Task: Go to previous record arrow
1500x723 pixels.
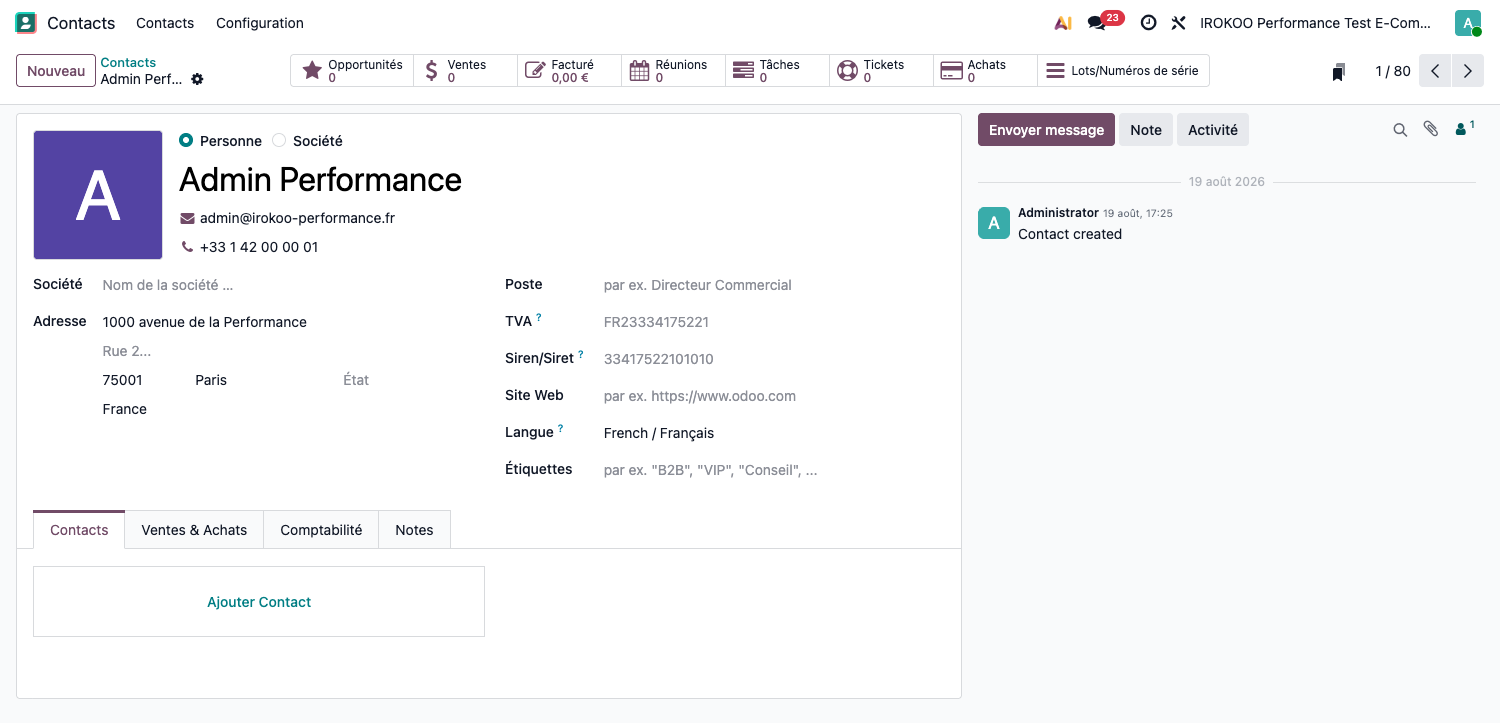Action: [x=1435, y=71]
